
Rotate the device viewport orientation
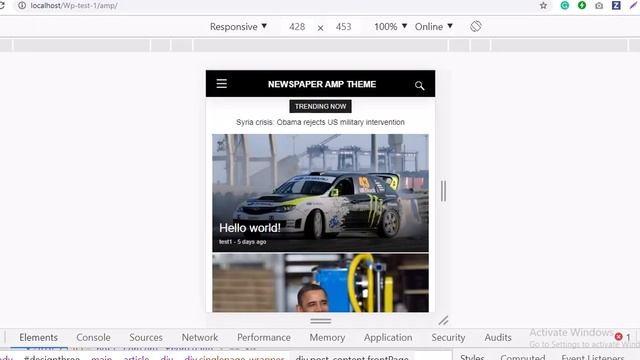476,27
